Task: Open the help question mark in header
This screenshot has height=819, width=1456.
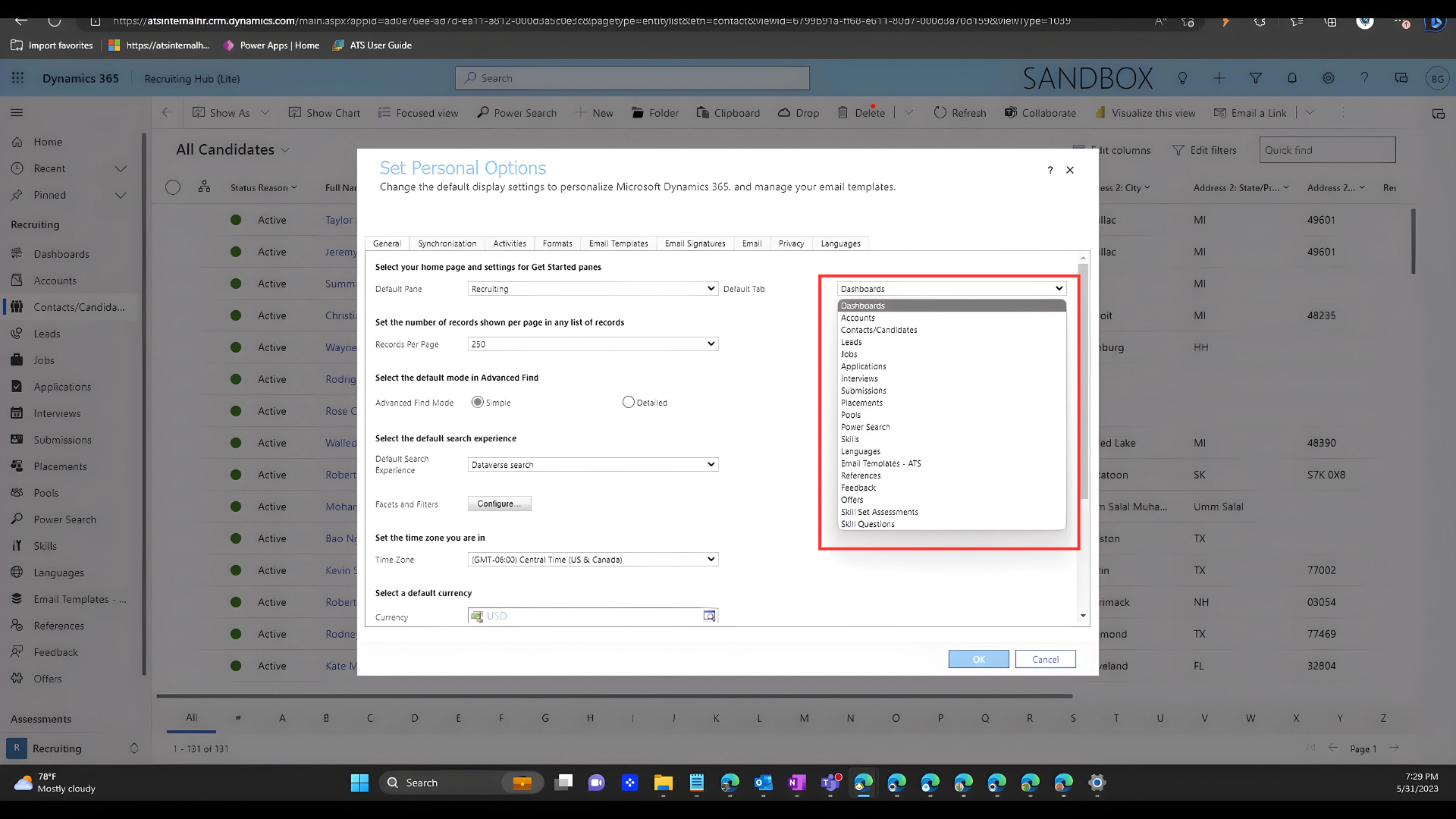Action: tap(1364, 78)
